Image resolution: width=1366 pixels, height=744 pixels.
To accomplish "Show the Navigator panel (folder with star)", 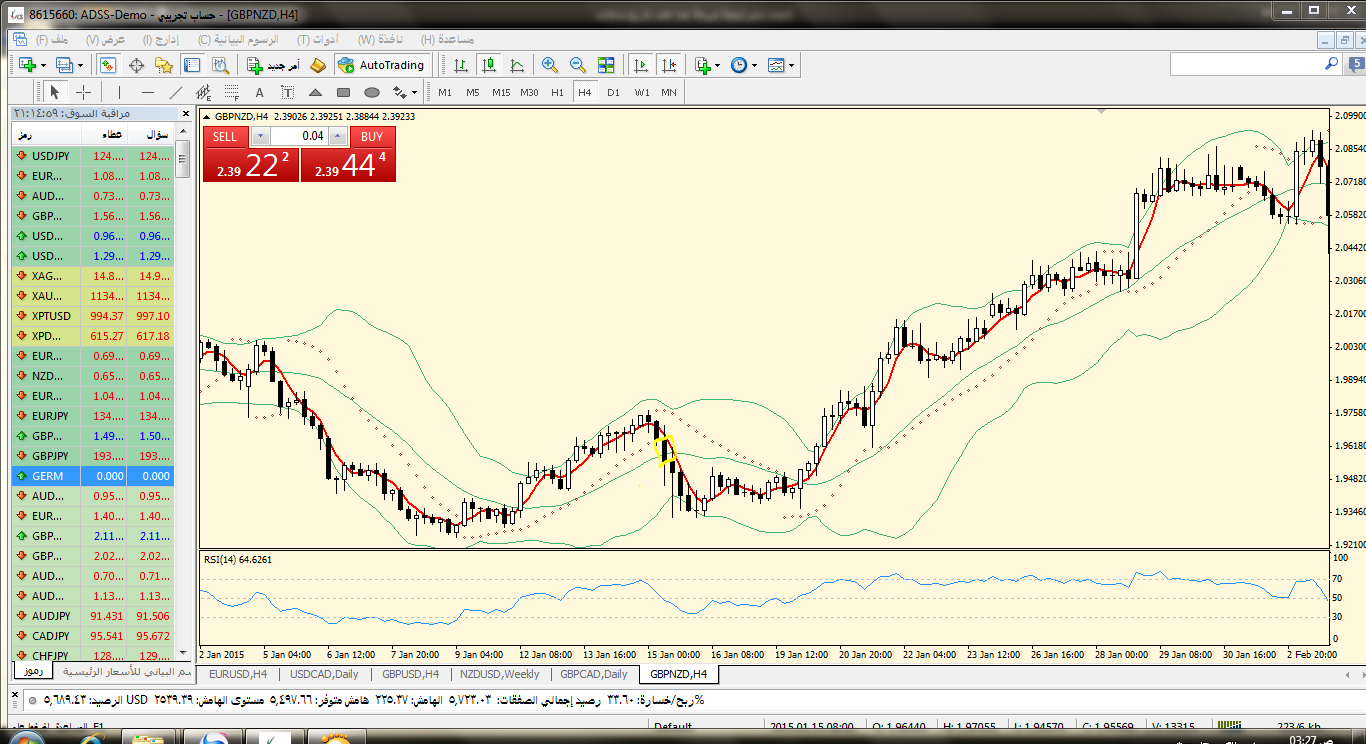I will tap(164, 65).
